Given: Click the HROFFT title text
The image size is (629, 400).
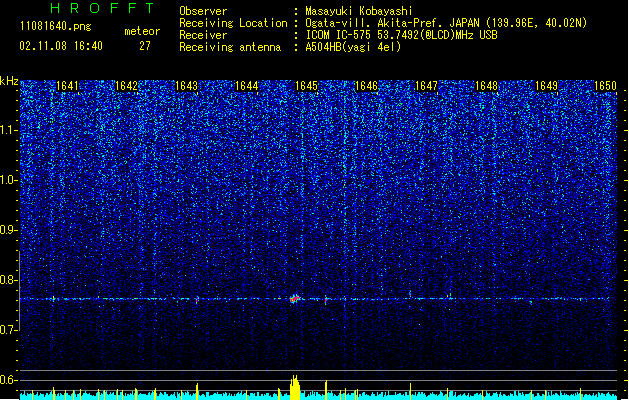Looking at the screenshot, I should pos(102,8).
